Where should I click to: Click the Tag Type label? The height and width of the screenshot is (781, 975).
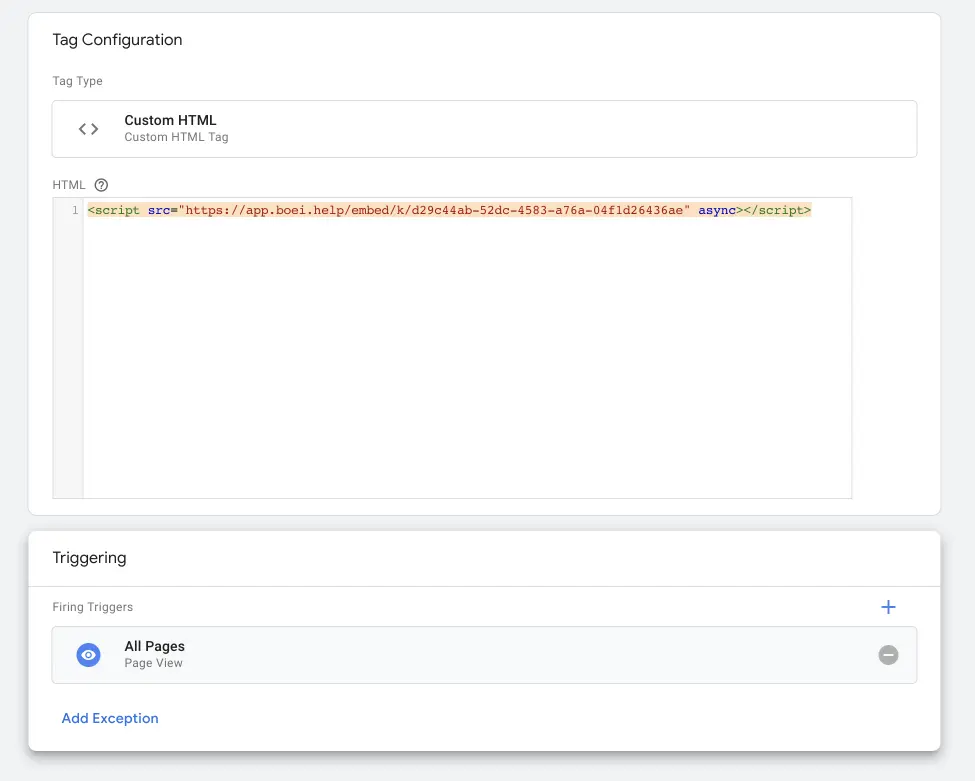pos(77,81)
